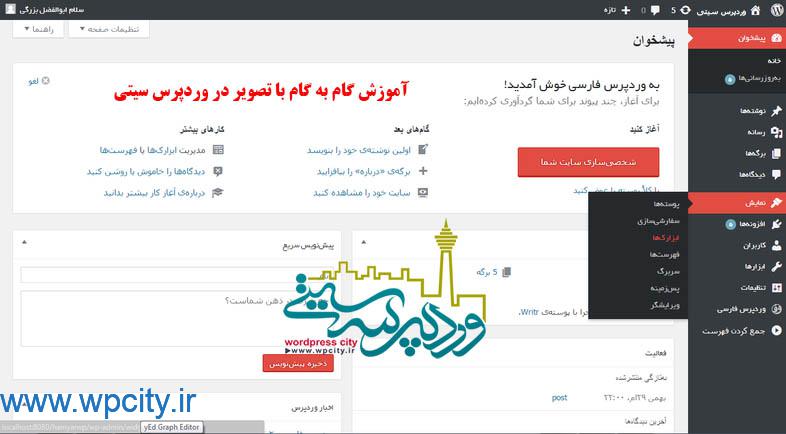Viewport: 786px width, 434px height.
Task: Click the وردپرس سیتی site name in admin bar
Action: [721, 11]
